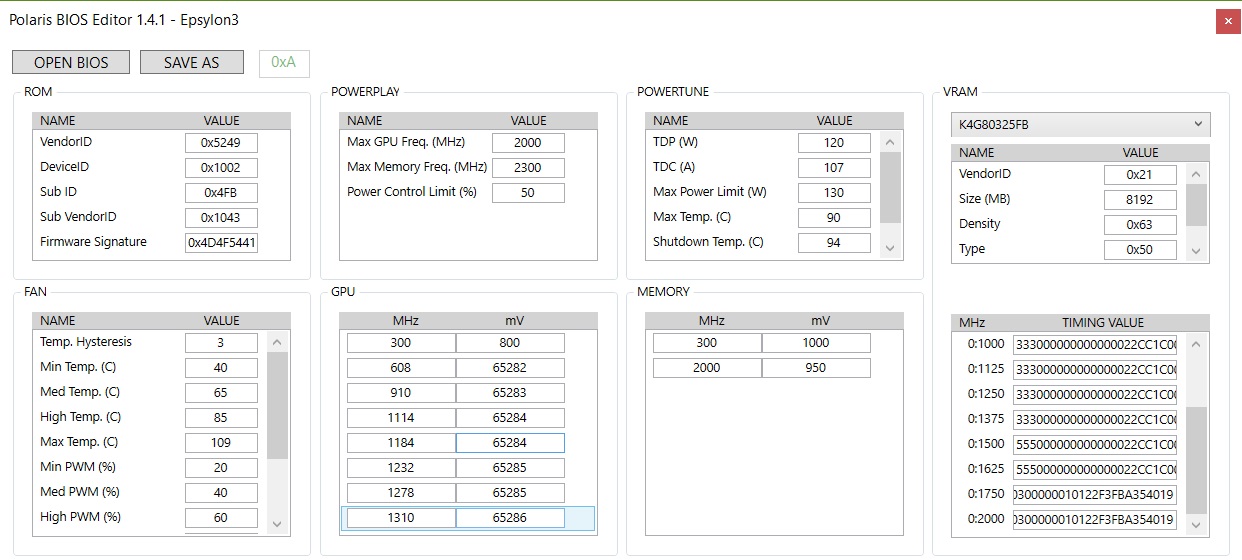Screen dimensions: 1242x560
Task: Select the MEMORY 2000 MHz cell
Action: (x=707, y=367)
